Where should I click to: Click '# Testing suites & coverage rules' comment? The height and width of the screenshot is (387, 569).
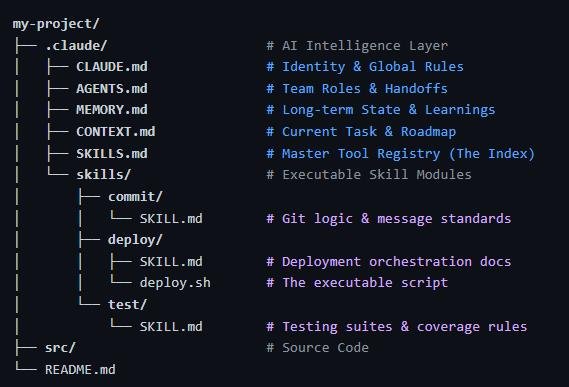click(397, 327)
